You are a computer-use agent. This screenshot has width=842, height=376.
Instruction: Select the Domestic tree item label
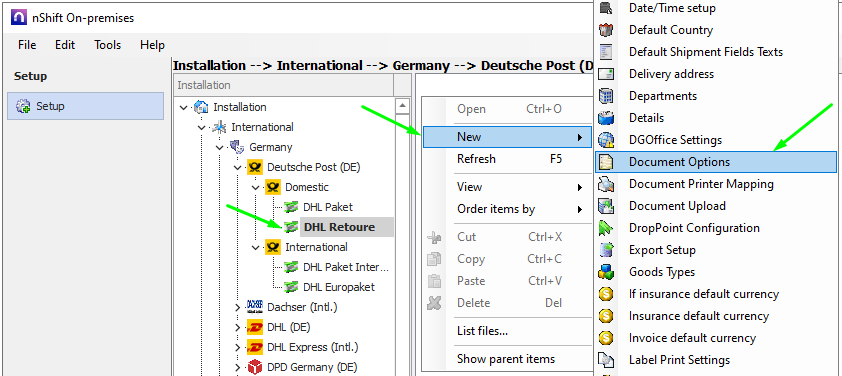coord(307,187)
